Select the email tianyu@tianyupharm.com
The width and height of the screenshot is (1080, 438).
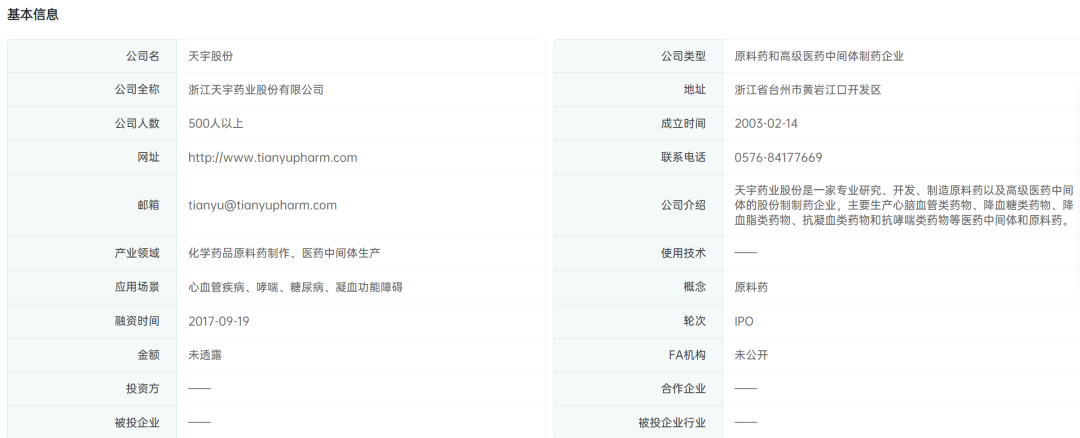pos(262,205)
